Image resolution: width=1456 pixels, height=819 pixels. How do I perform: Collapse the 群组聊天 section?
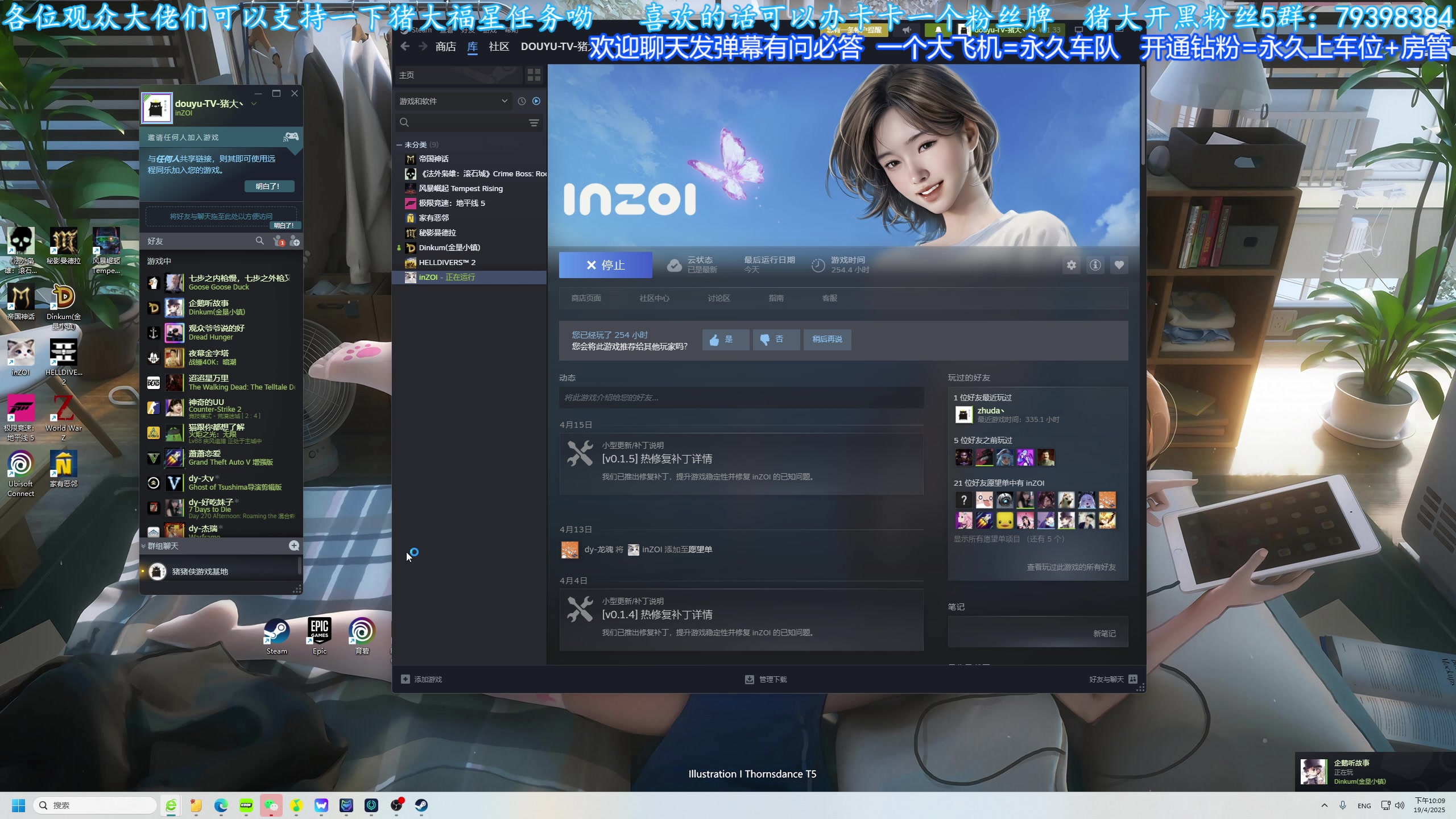(x=143, y=546)
